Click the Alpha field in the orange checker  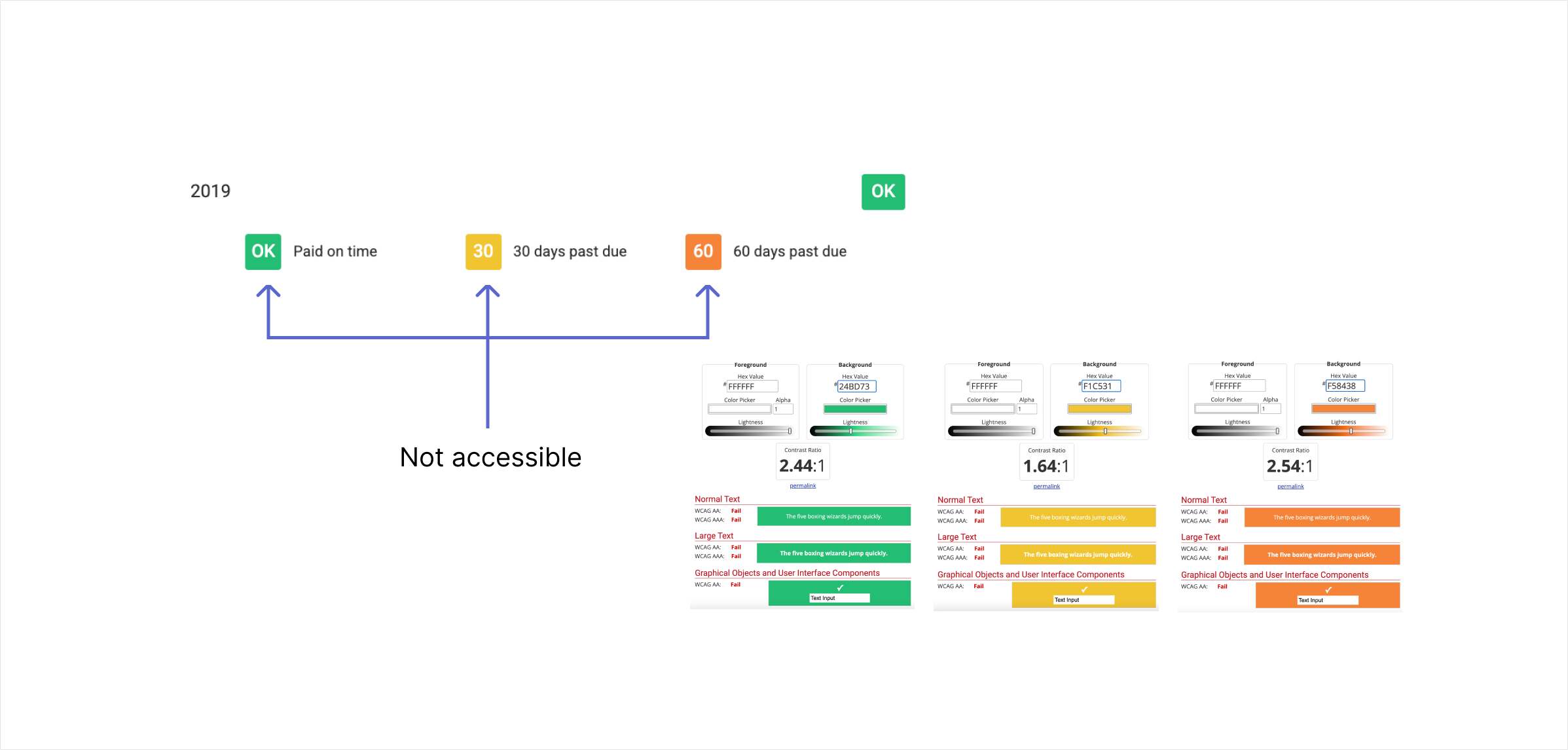click(x=1270, y=409)
